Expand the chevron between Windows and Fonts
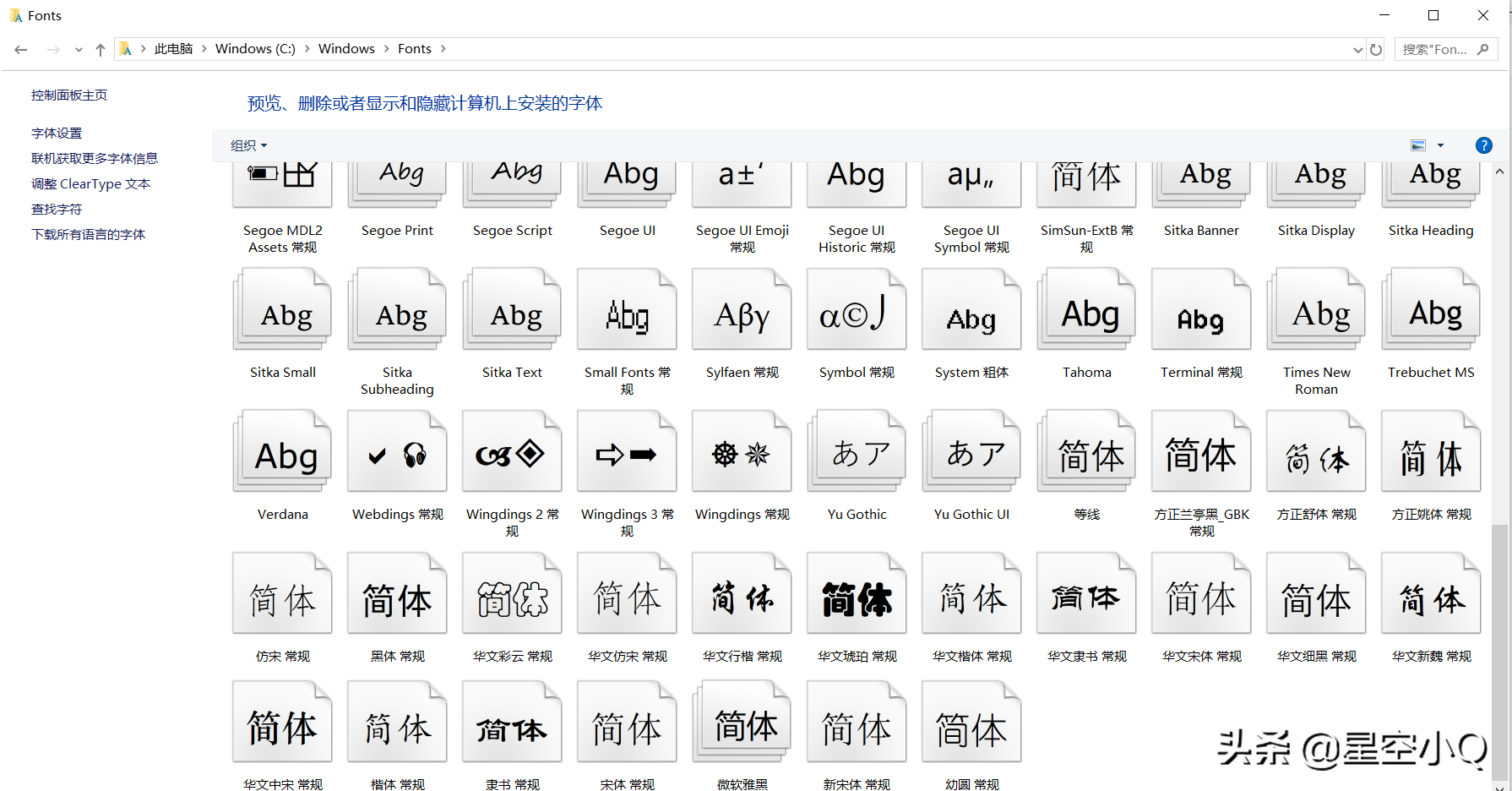This screenshot has width=1512, height=791. (x=386, y=49)
